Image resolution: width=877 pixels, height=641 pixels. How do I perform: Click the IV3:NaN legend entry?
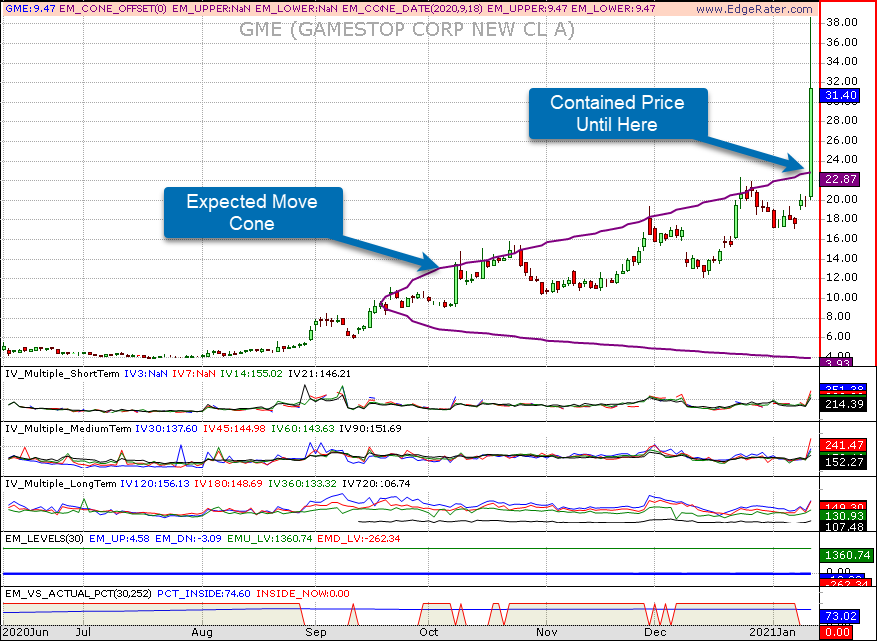pos(145,374)
